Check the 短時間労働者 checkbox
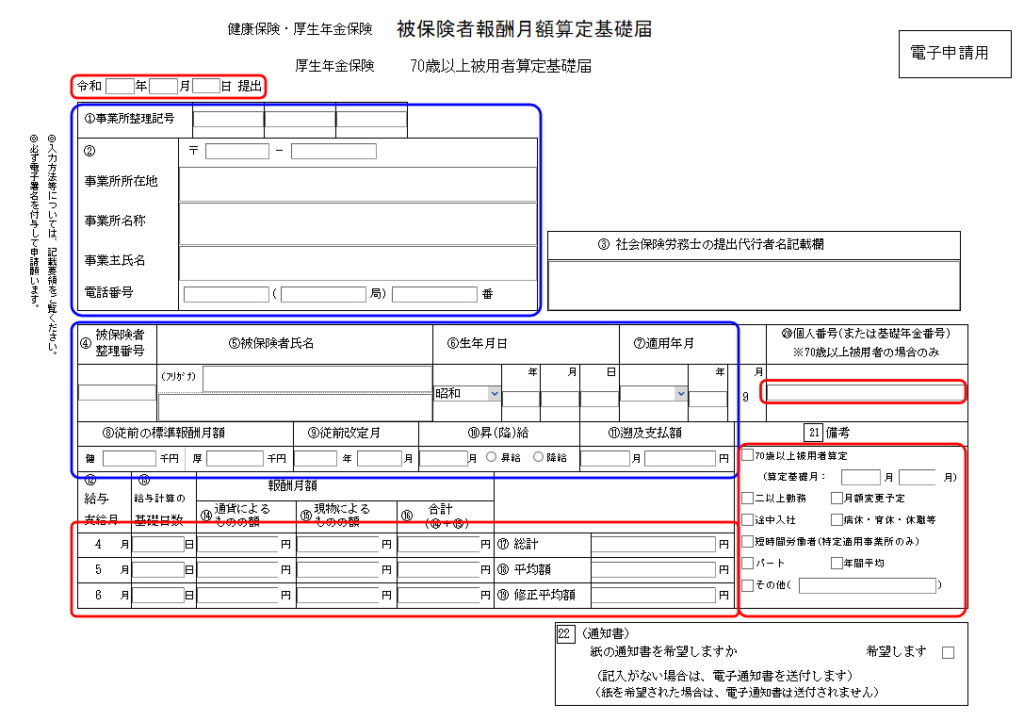1024x721 pixels. click(x=748, y=541)
